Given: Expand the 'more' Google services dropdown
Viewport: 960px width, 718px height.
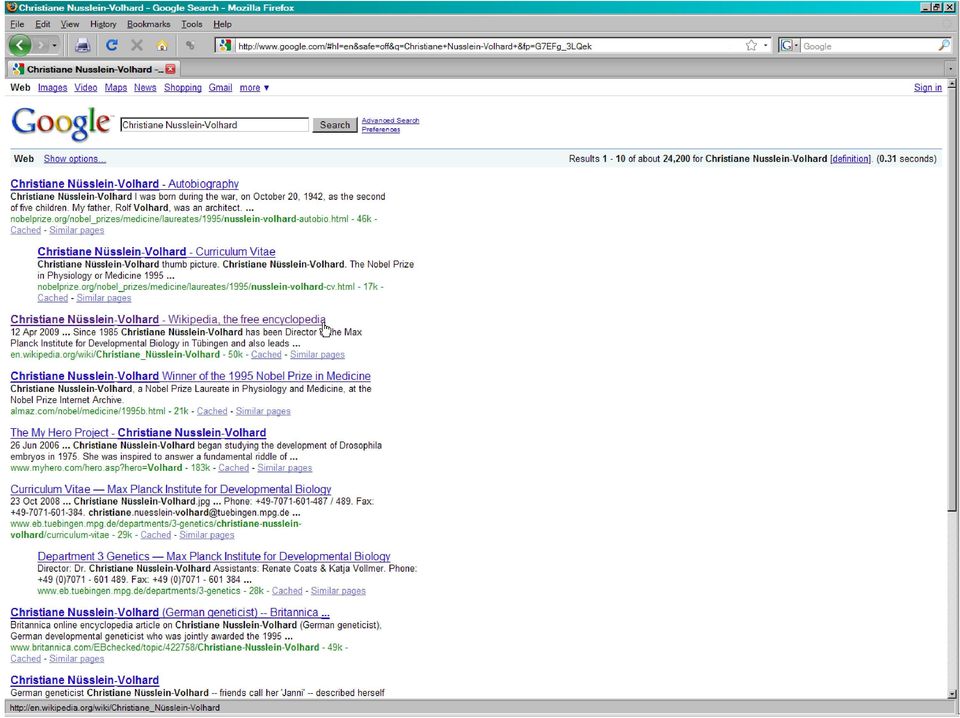Looking at the screenshot, I should tap(254, 88).
